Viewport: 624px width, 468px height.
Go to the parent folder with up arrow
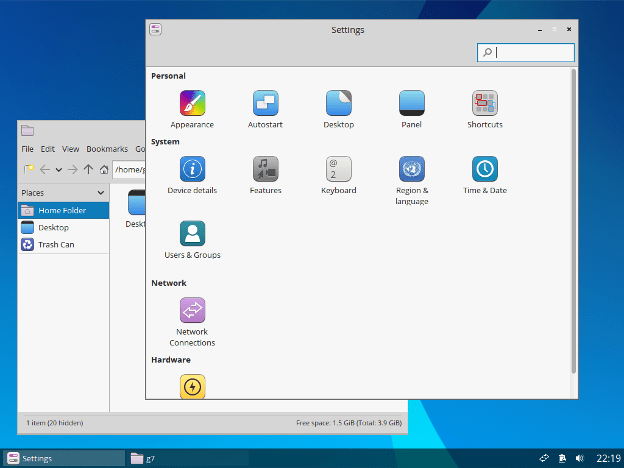point(89,170)
